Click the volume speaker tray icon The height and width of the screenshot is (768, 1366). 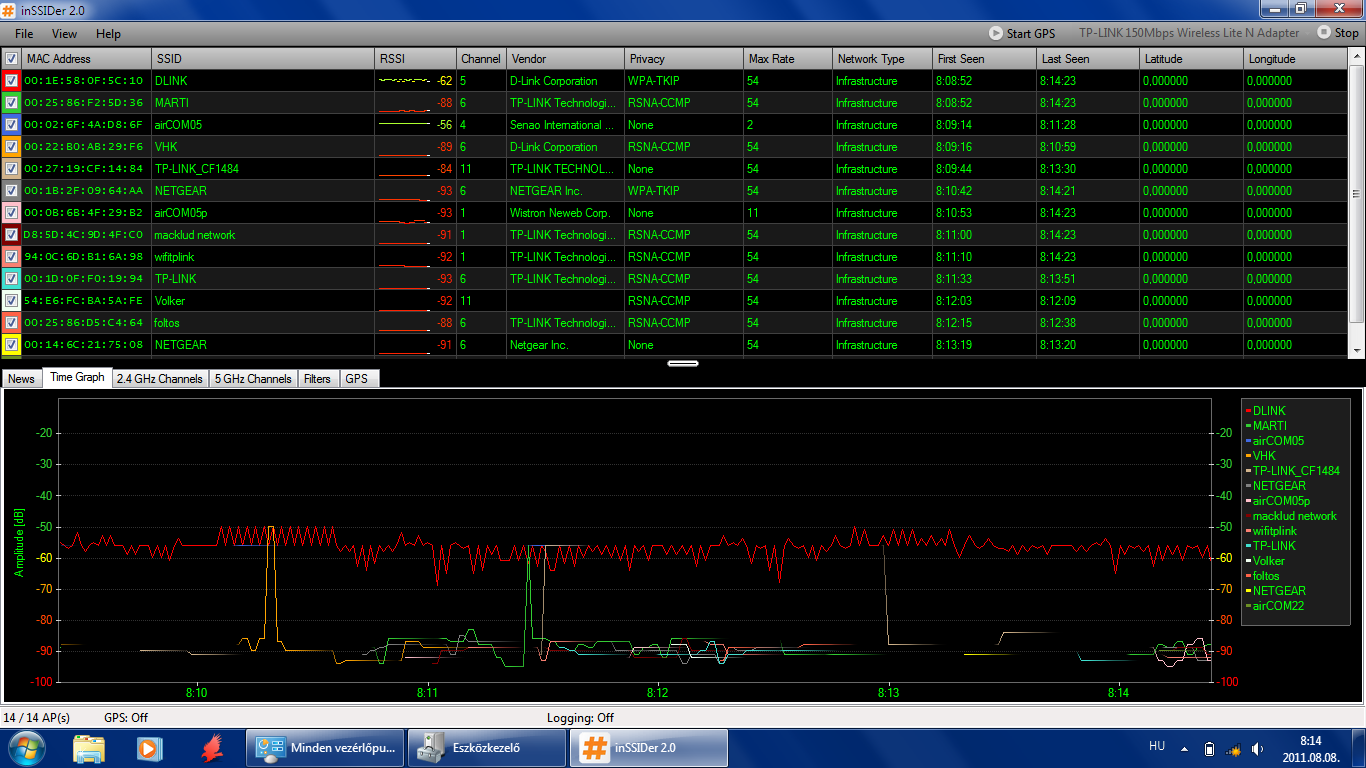(1257, 748)
